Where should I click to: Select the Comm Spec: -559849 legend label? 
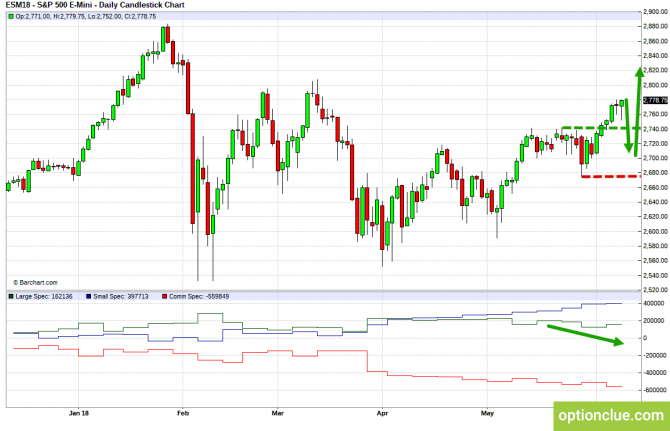(x=199, y=296)
